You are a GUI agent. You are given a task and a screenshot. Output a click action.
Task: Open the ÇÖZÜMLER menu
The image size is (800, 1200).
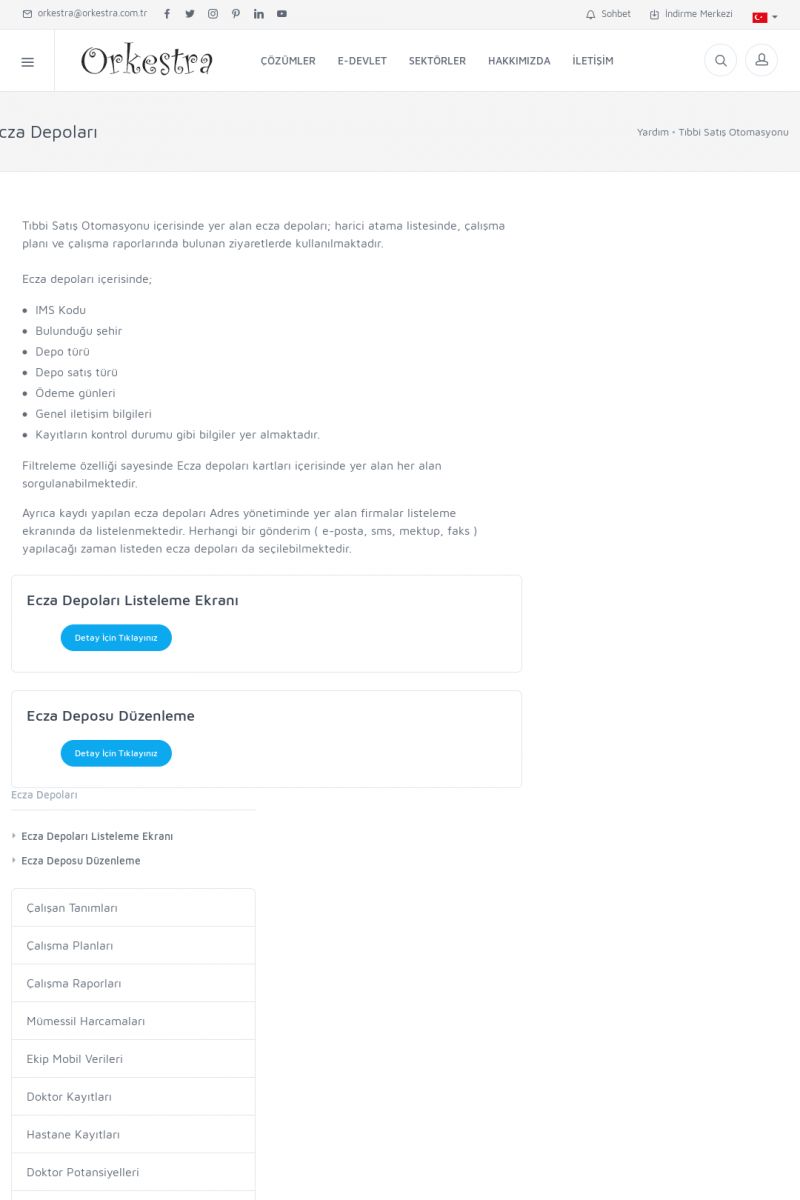tap(288, 61)
